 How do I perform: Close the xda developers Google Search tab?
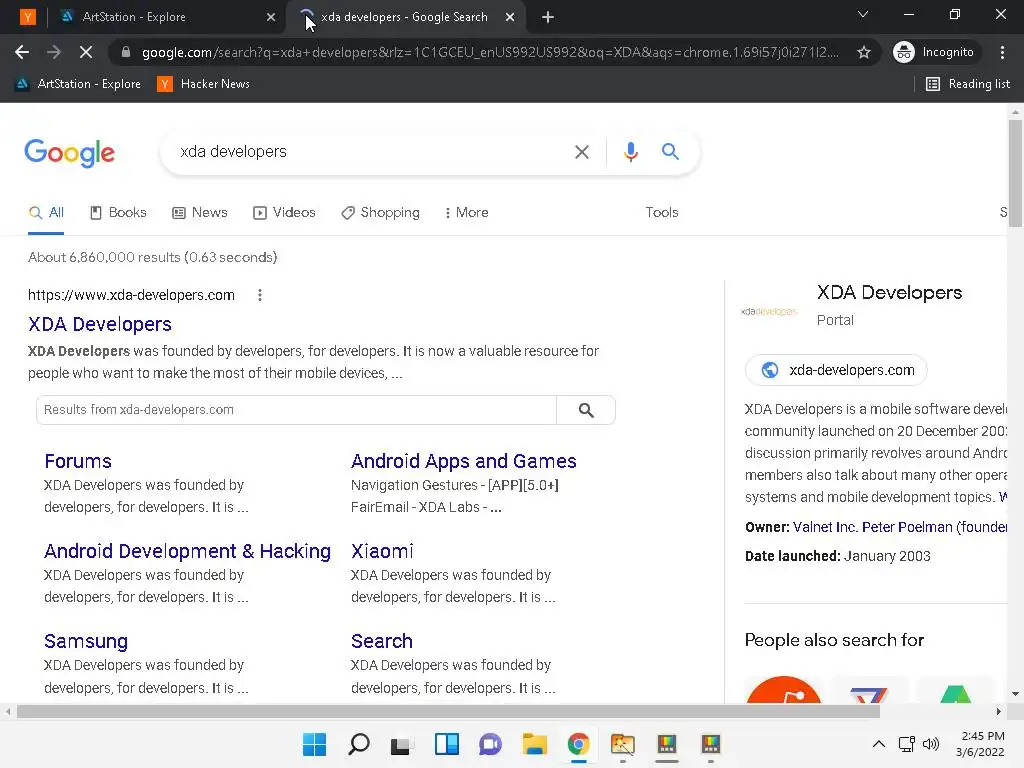point(510,17)
